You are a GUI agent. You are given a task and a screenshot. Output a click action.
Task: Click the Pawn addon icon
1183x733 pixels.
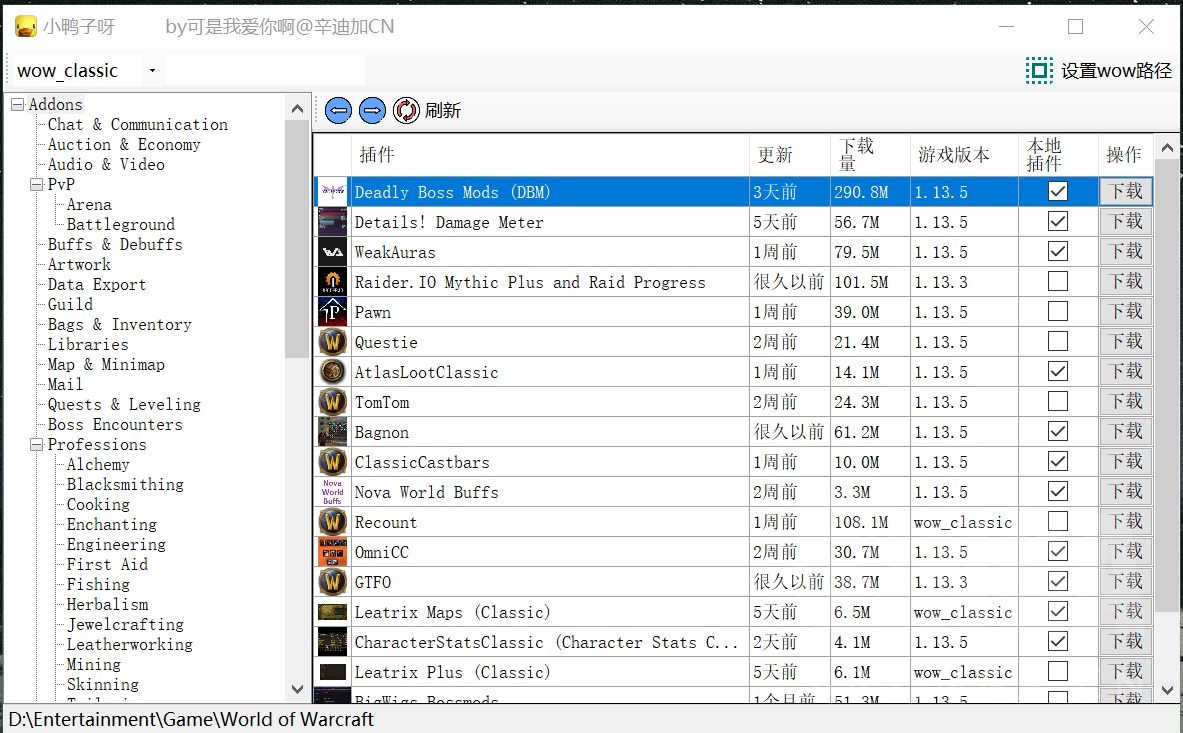(x=332, y=311)
